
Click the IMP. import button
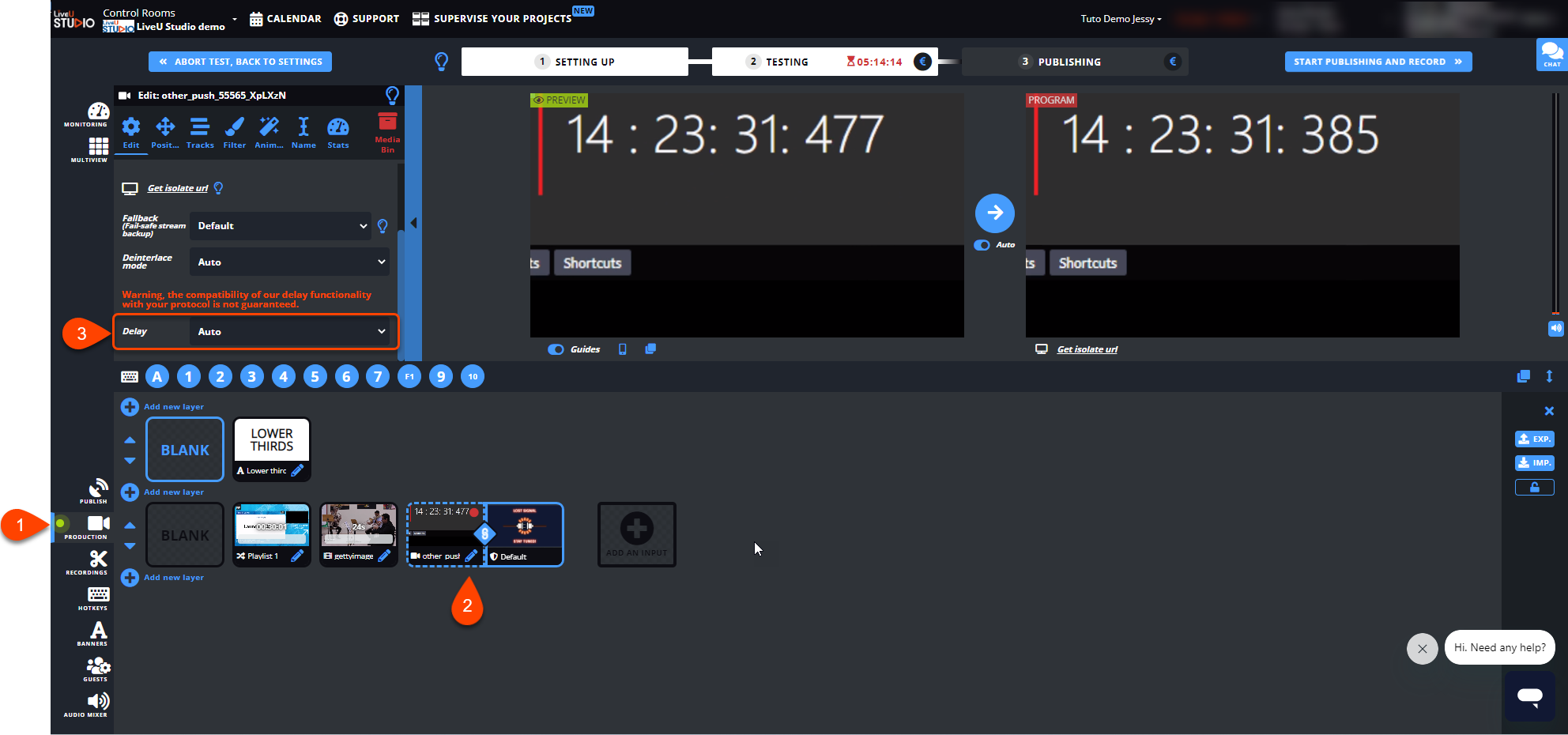tap(1535, 463)
